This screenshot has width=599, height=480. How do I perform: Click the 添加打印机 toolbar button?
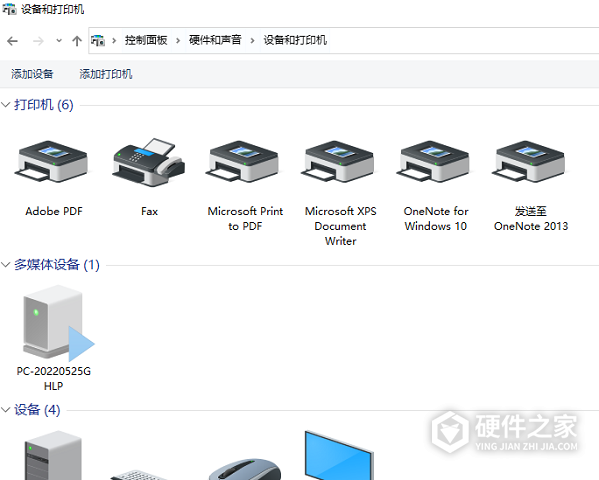[x=106, y=74]
